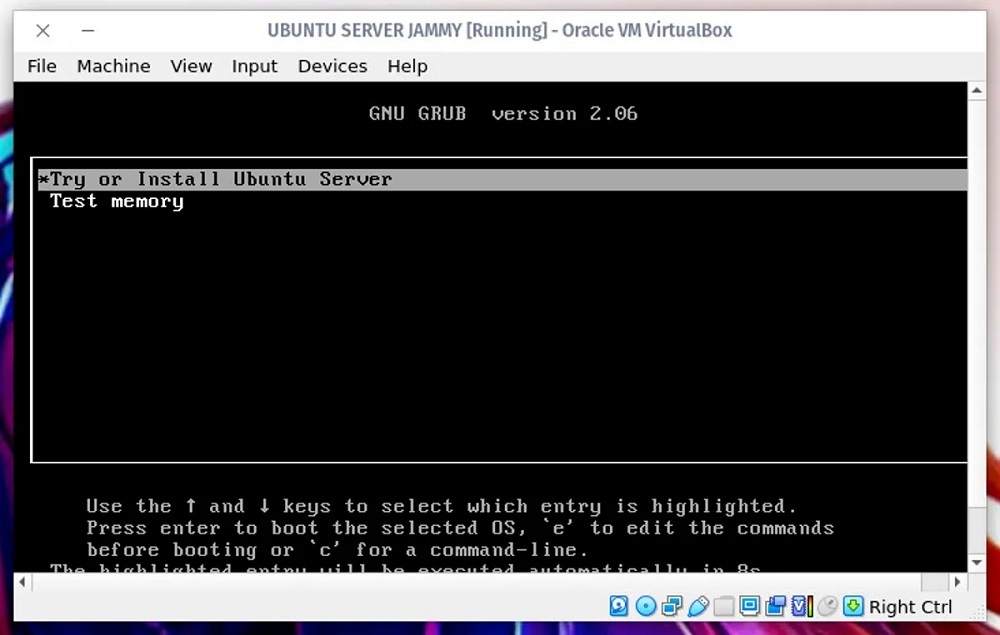1000x635 pixels.
Task: Select the Test memory boot entry
Action: click(x=117, y=202)
